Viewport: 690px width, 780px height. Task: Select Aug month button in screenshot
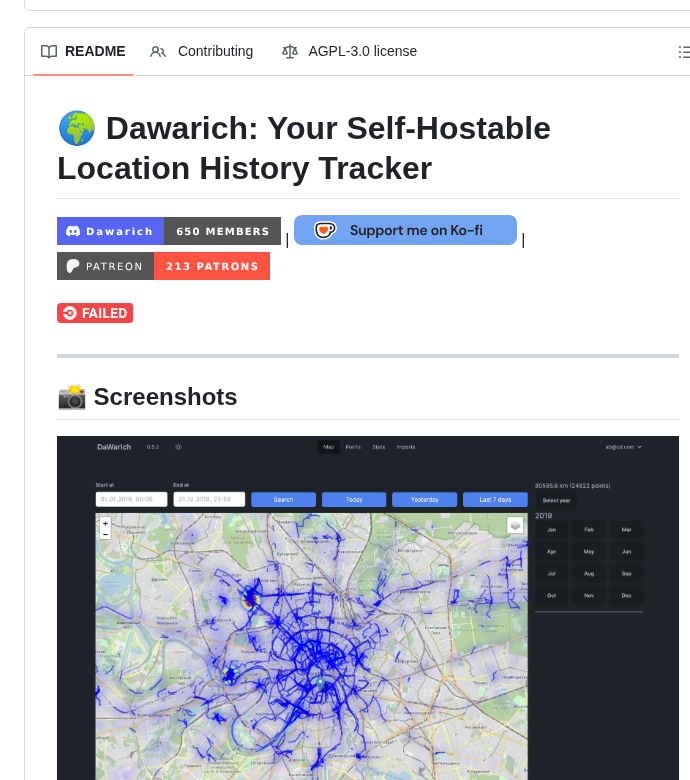[589, 574]
